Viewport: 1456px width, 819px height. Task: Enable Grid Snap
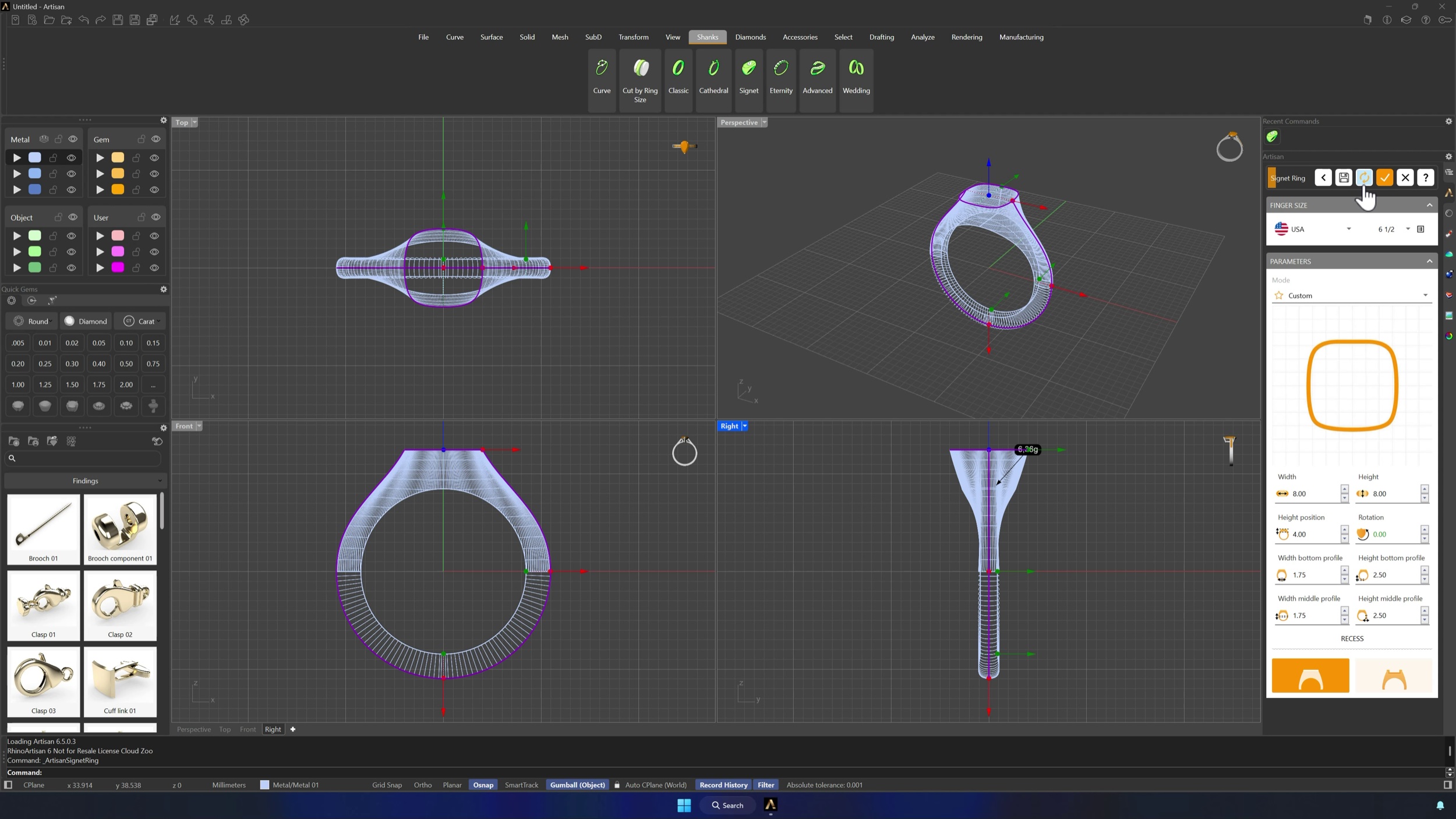[x=387, y=785]
